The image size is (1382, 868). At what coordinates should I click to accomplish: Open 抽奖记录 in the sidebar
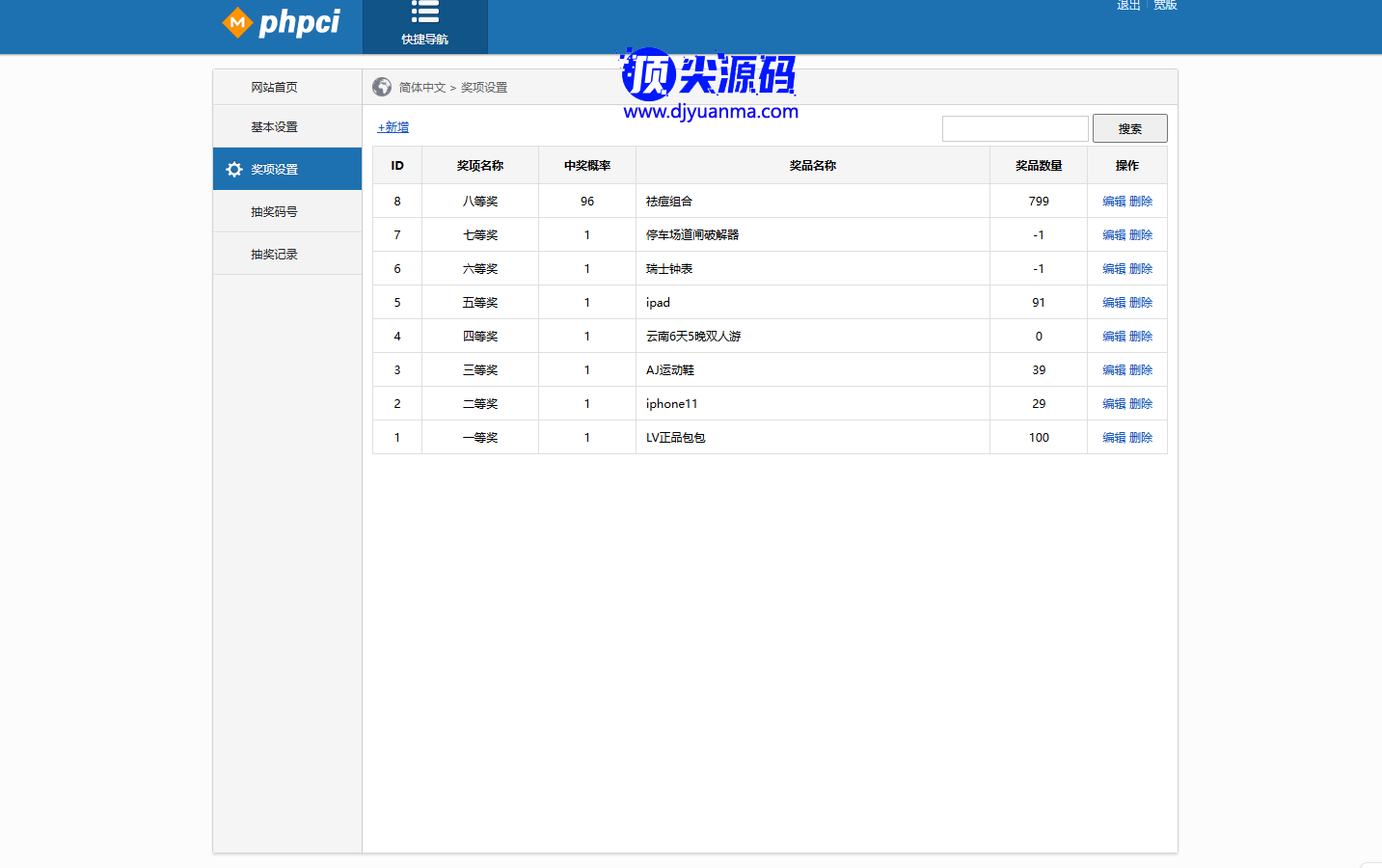[x=274, y=255]
